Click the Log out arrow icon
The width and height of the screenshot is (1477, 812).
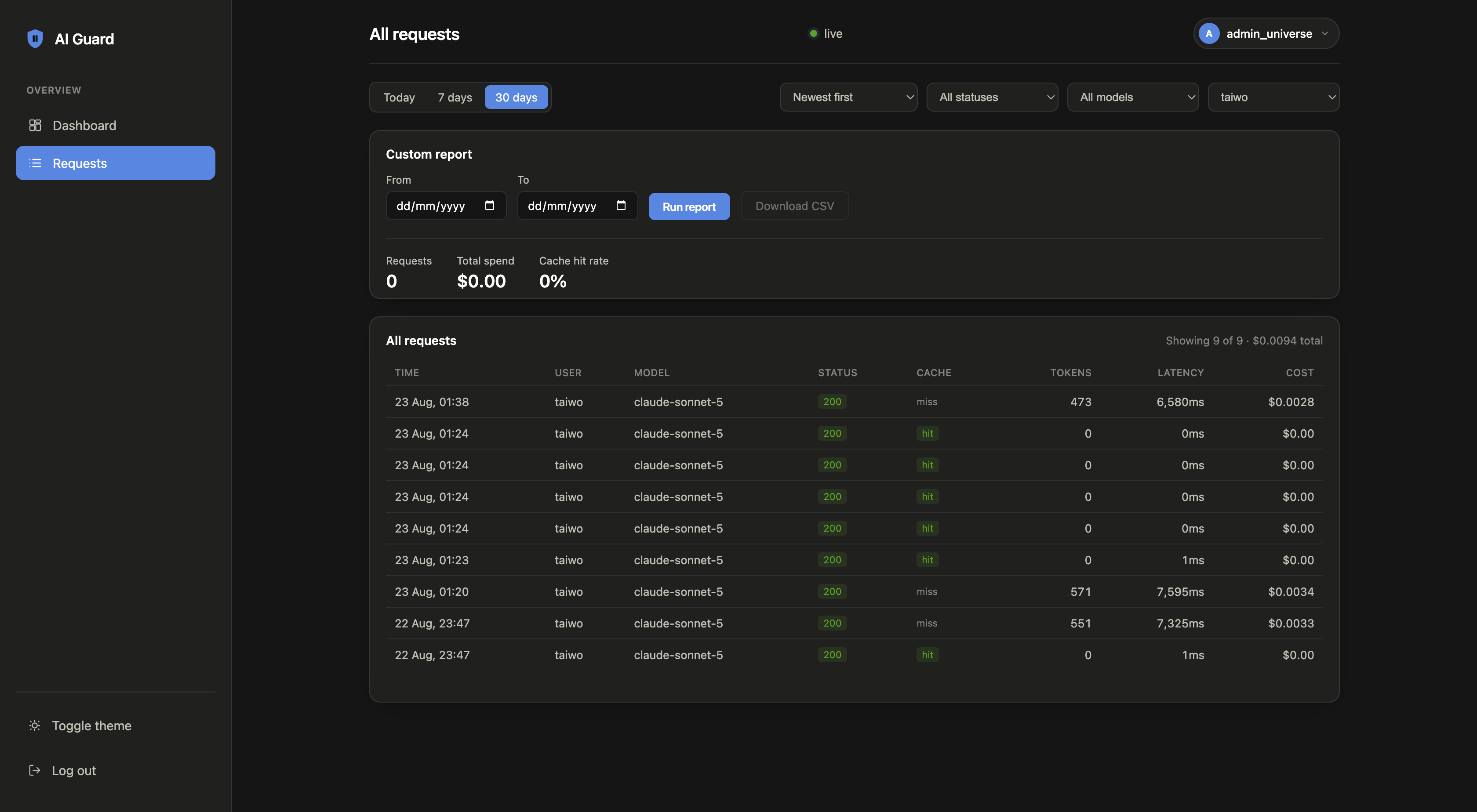pyautogui.click(x=34, y=770)
